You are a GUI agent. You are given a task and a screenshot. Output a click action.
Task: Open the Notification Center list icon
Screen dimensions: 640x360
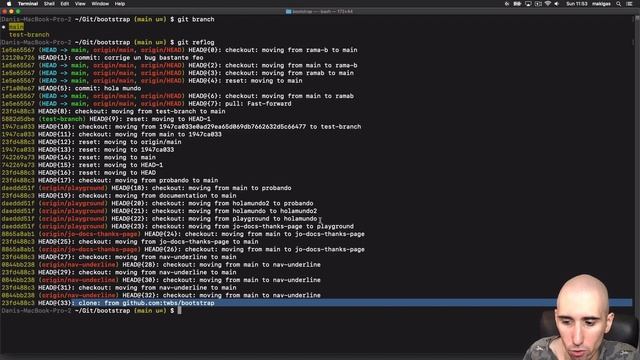tap(629, 4)
